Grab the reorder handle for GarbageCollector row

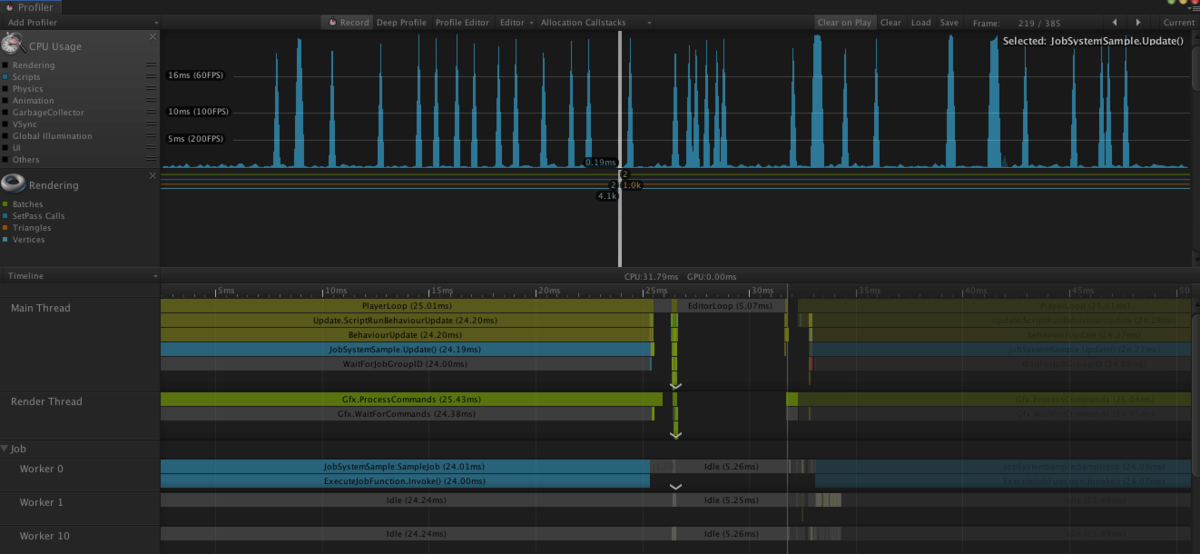(151, 113)
